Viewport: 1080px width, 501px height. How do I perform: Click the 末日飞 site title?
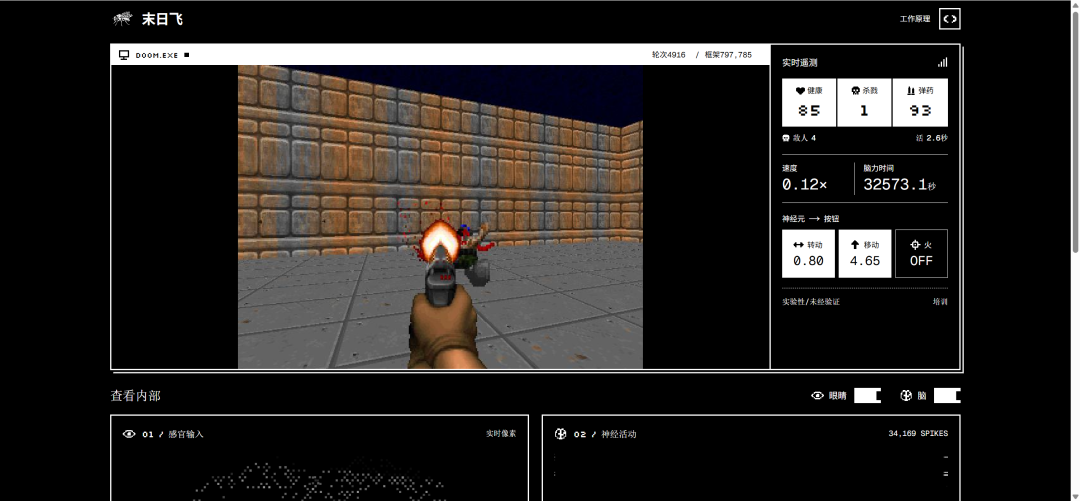(163, 19)
